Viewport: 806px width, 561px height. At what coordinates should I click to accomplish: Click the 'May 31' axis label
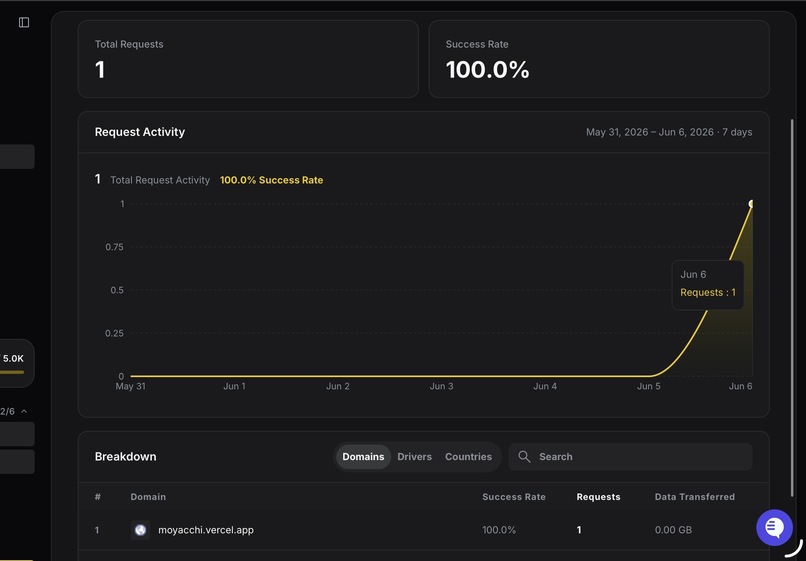pyautogui.click(x=131, y=386)
